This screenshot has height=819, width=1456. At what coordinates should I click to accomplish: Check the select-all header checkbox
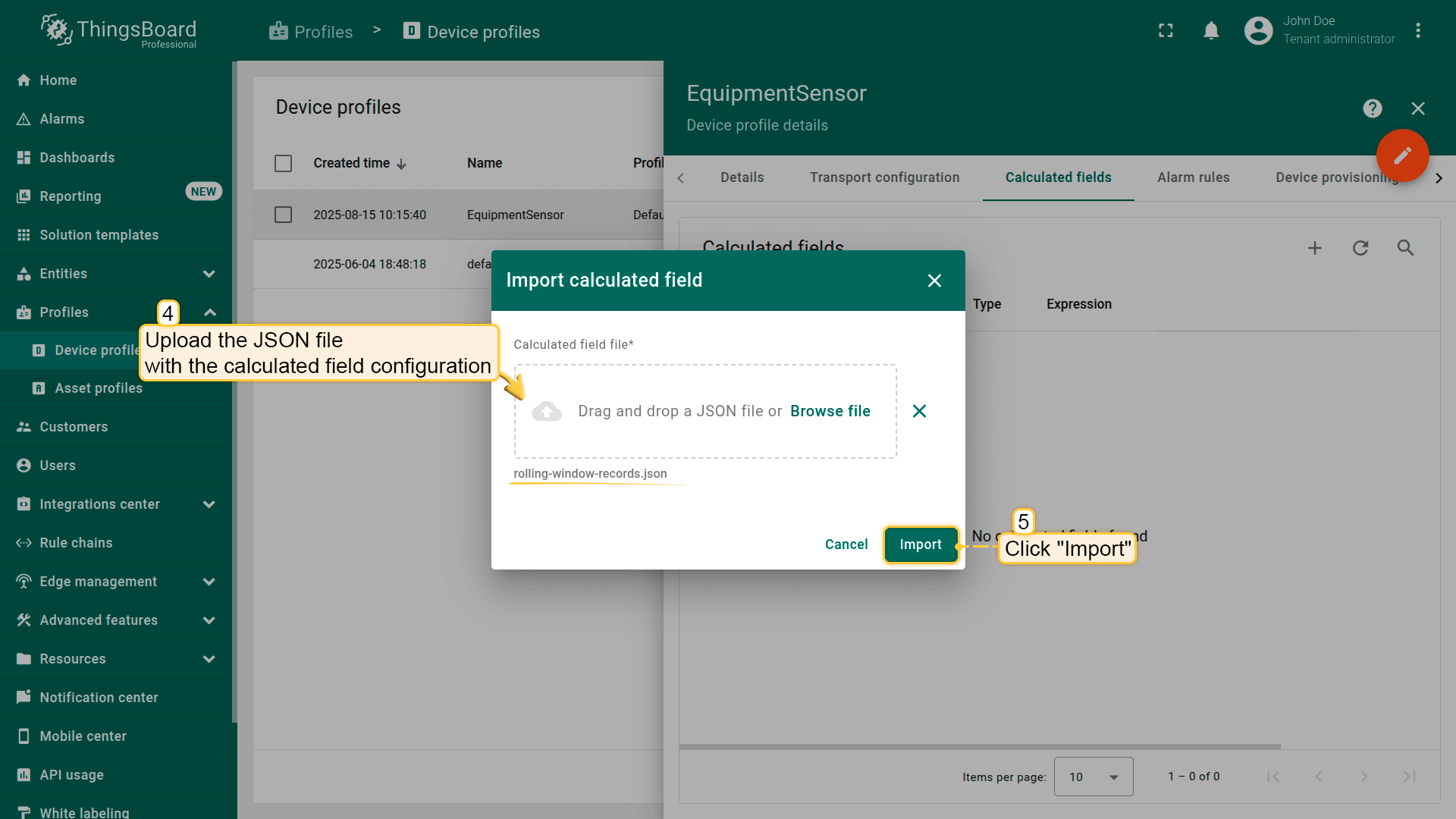(283, 163)
